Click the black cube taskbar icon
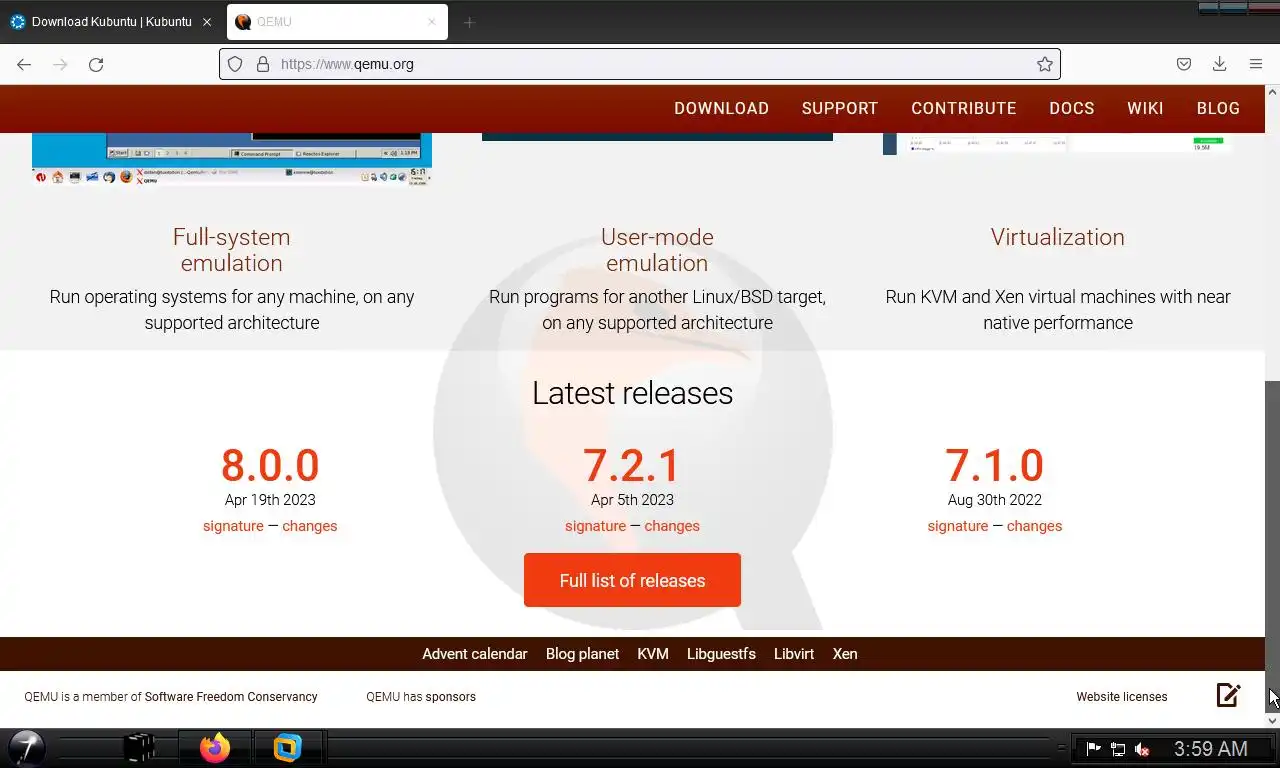Screen dimensions: 1280x768 coord(139,748)
